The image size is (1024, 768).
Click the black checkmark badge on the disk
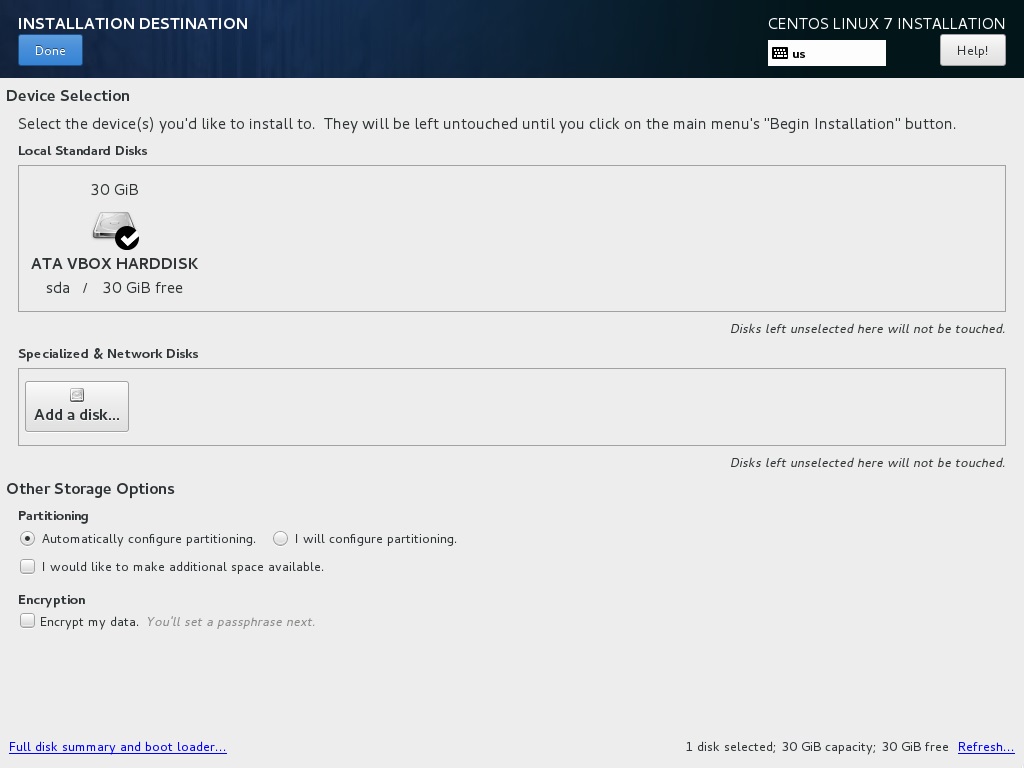pyautogui.click(x=127, y=238)
